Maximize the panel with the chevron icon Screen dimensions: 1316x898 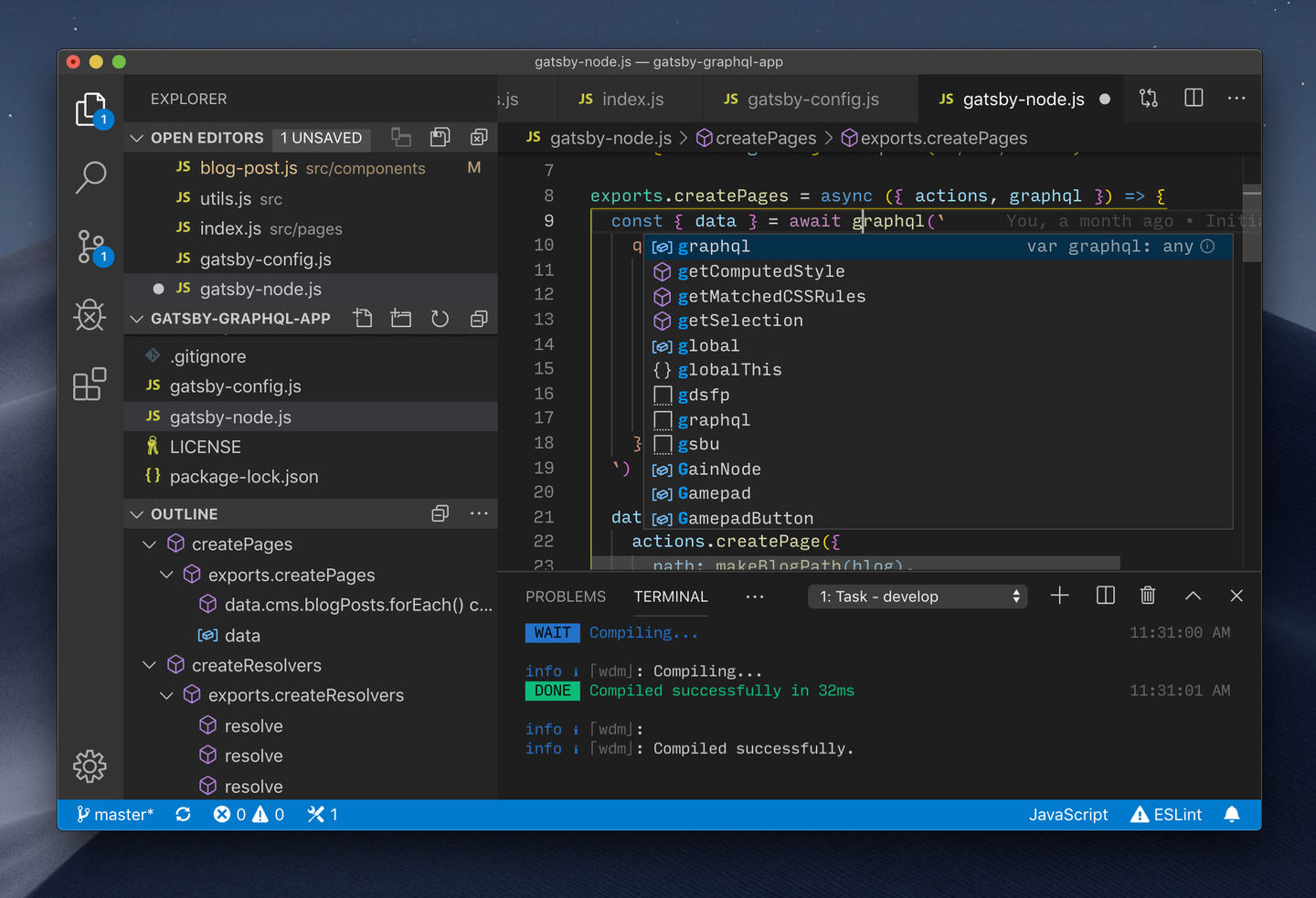click(1193, 595)
